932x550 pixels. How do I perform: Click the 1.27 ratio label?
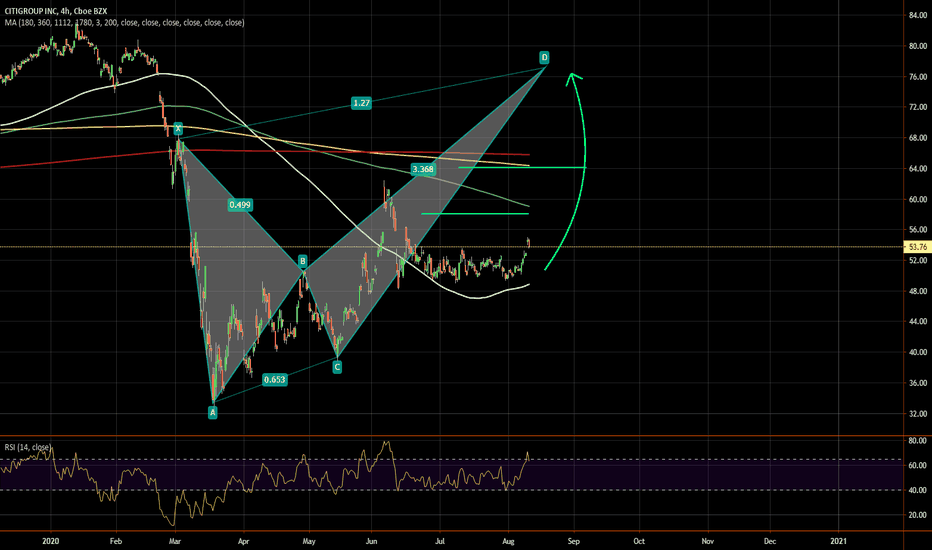tap(361, 103)
